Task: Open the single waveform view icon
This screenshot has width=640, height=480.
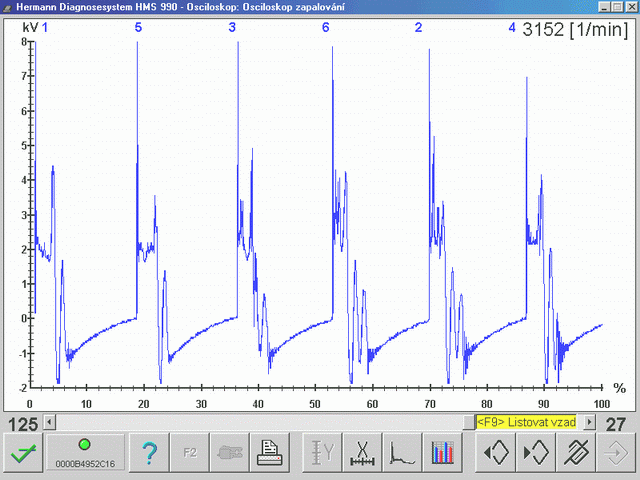Action: click(x=402, y=453)
